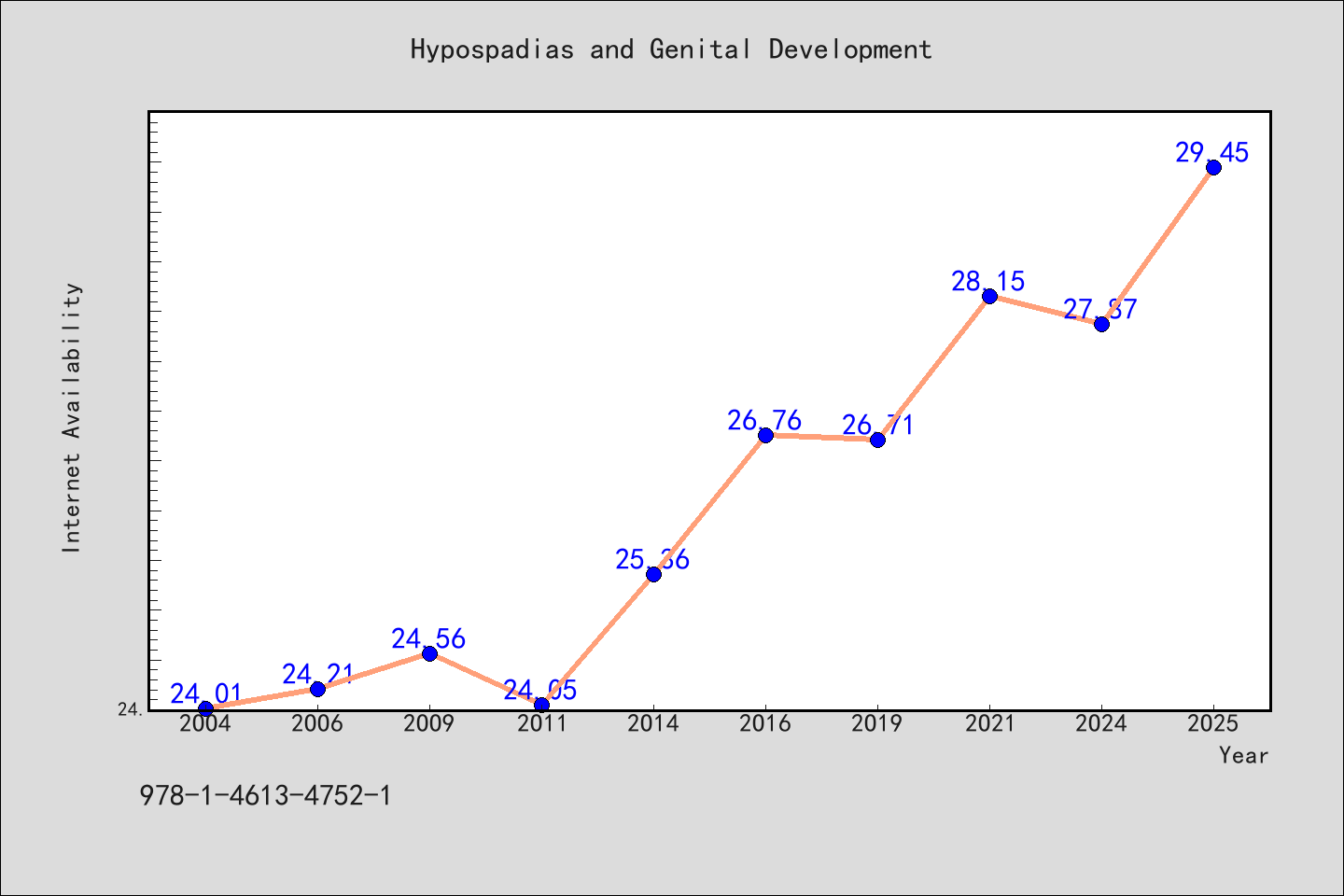Image resolution: width=1344 pixels, height=896 pixels.
Task: Click the 978-1-4613-4752-1 footer text
Action: pos(265,796)
